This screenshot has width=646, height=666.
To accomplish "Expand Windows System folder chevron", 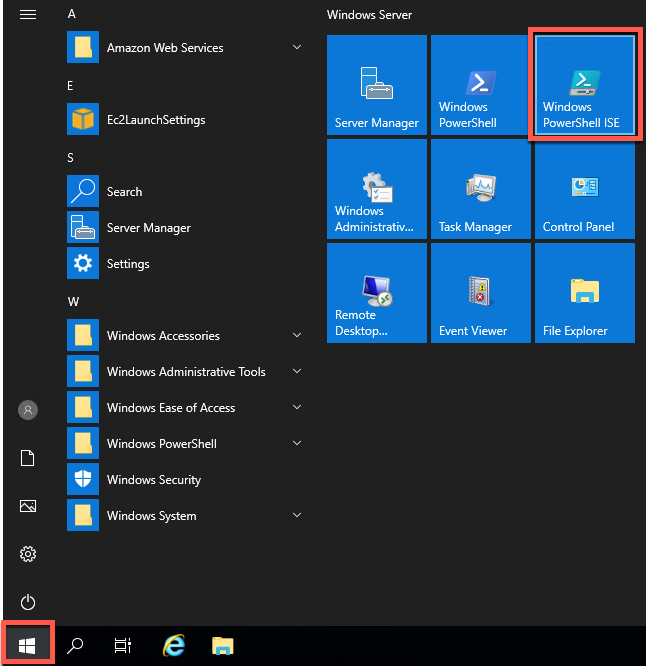I will click(297, 515).
